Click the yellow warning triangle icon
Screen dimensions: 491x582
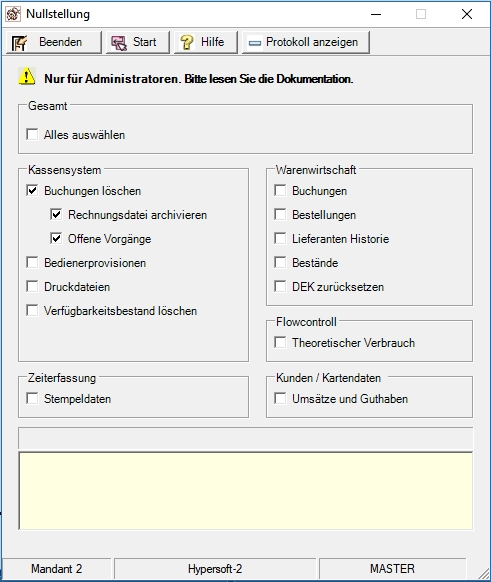pyautogui.click(x=27, y=76)
